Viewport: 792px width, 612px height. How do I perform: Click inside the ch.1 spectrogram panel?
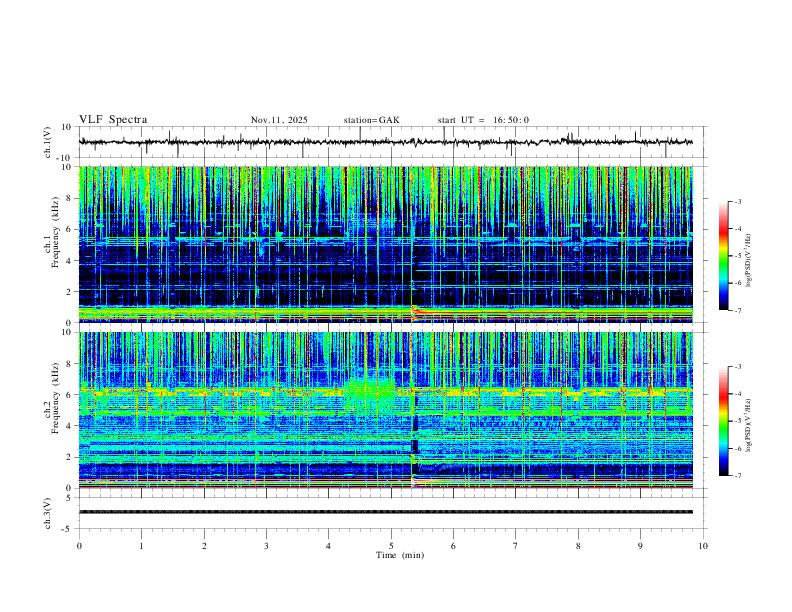[x=385, y=244]
